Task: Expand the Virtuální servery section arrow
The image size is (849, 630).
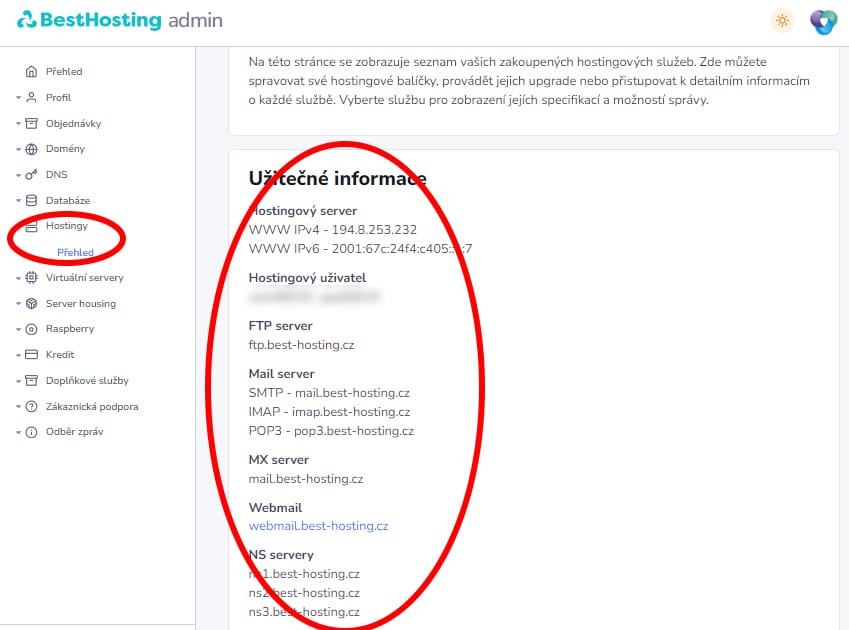Action: pos(18,278)
